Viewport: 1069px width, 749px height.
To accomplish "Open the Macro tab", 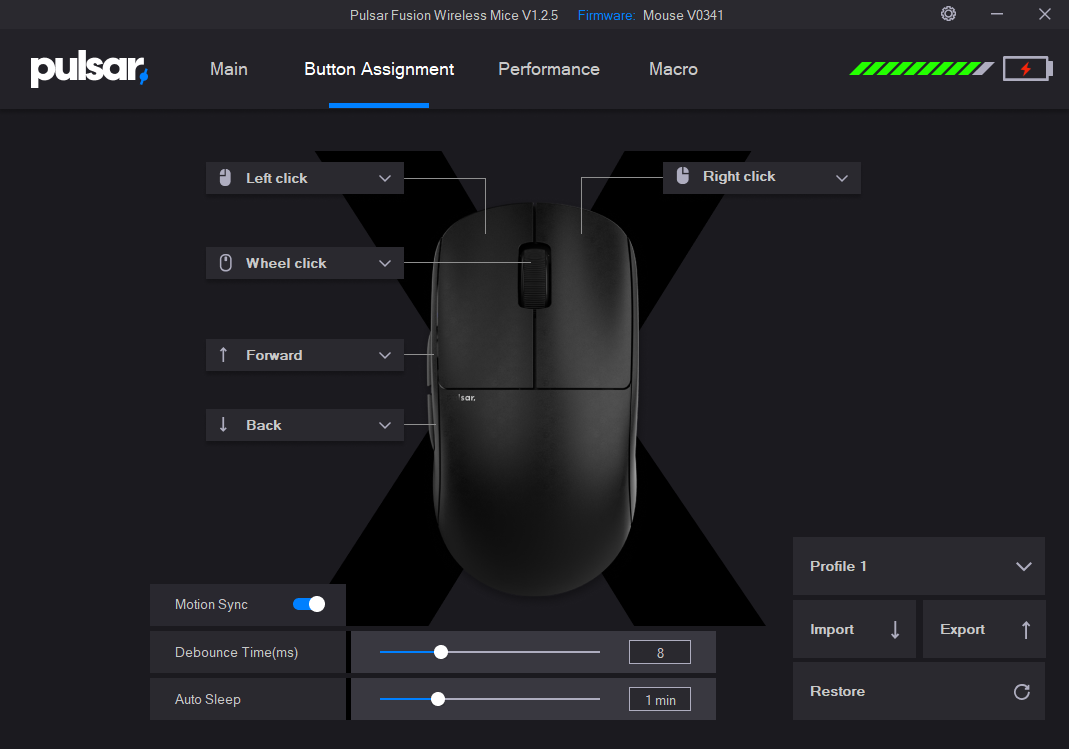I will click(x=673, y=69).
